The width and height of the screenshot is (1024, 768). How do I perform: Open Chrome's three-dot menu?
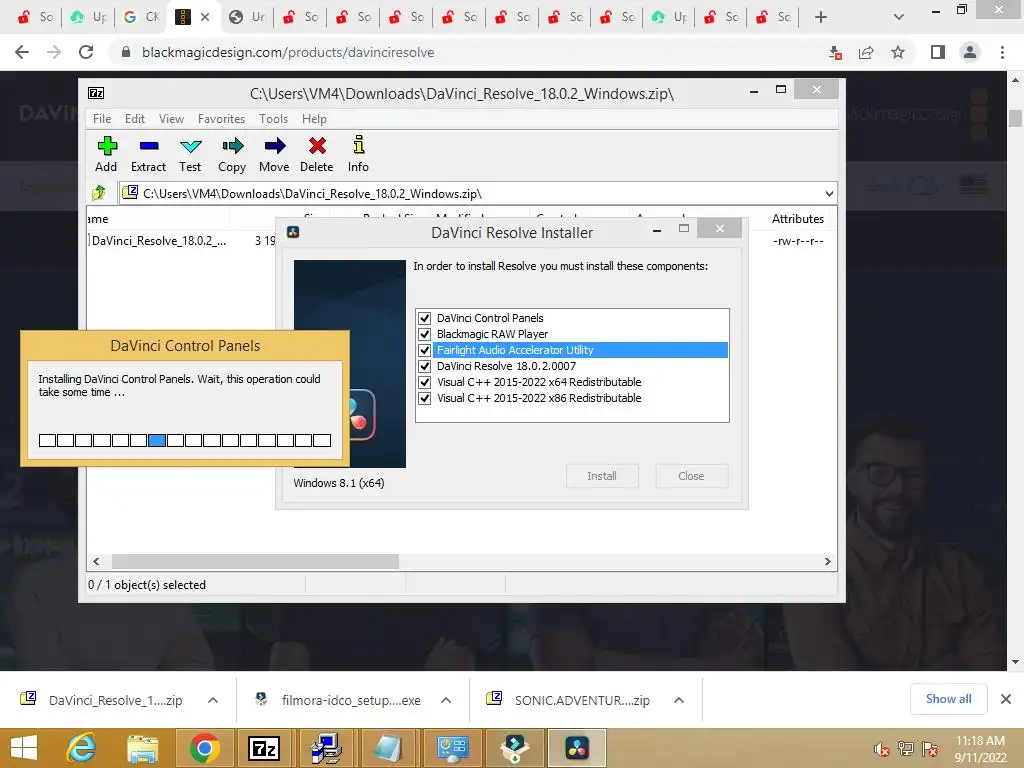1002,52
